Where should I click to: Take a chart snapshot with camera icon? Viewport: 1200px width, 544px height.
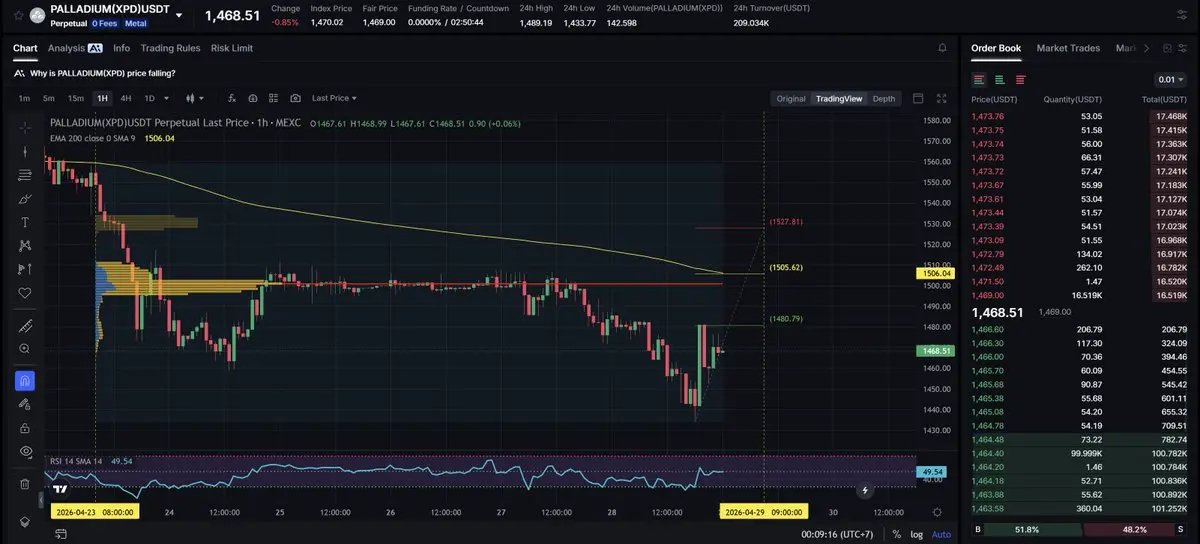tap(295, 98)
